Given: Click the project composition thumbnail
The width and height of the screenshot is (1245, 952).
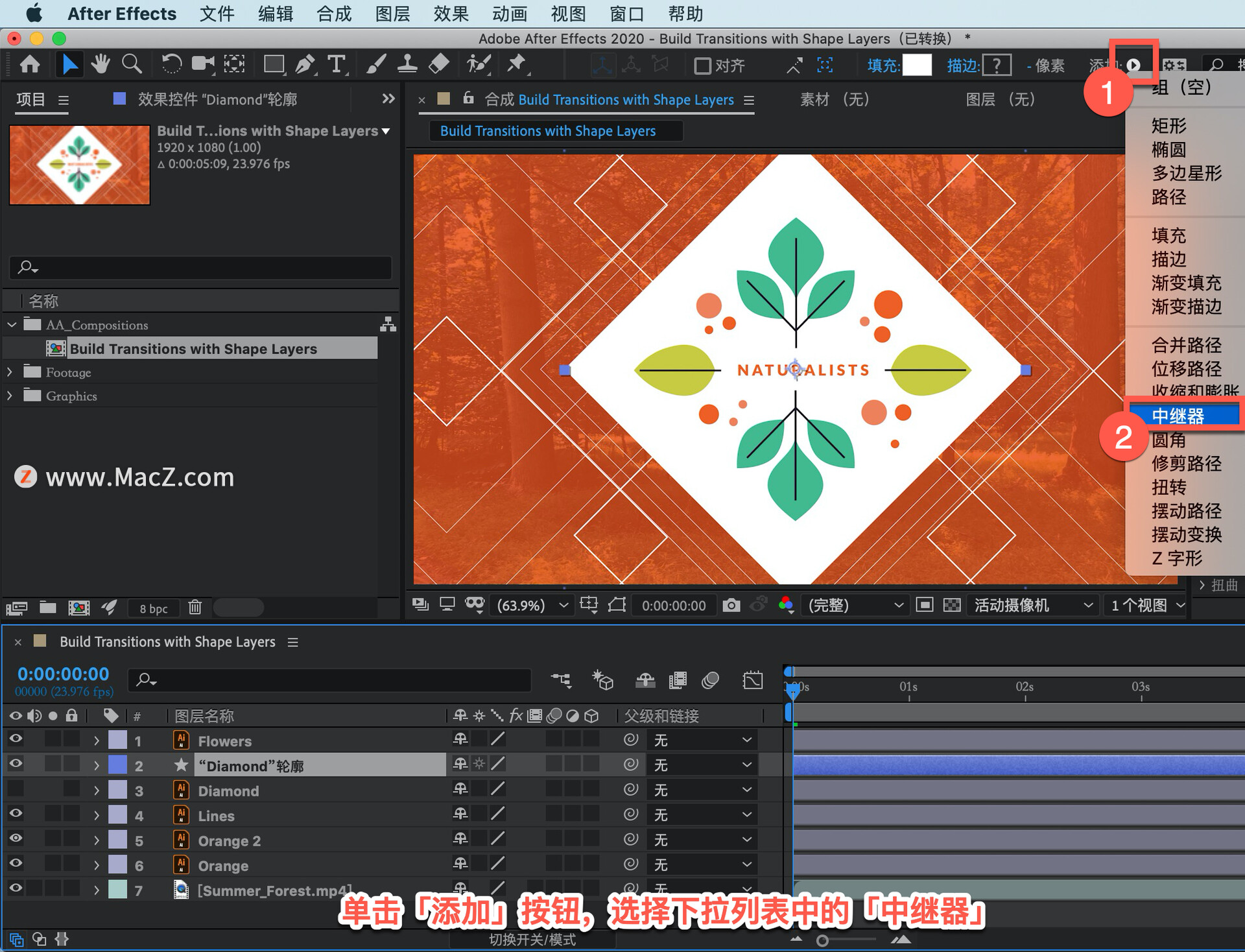Looking at the screenshot, I should pos(80,165).
